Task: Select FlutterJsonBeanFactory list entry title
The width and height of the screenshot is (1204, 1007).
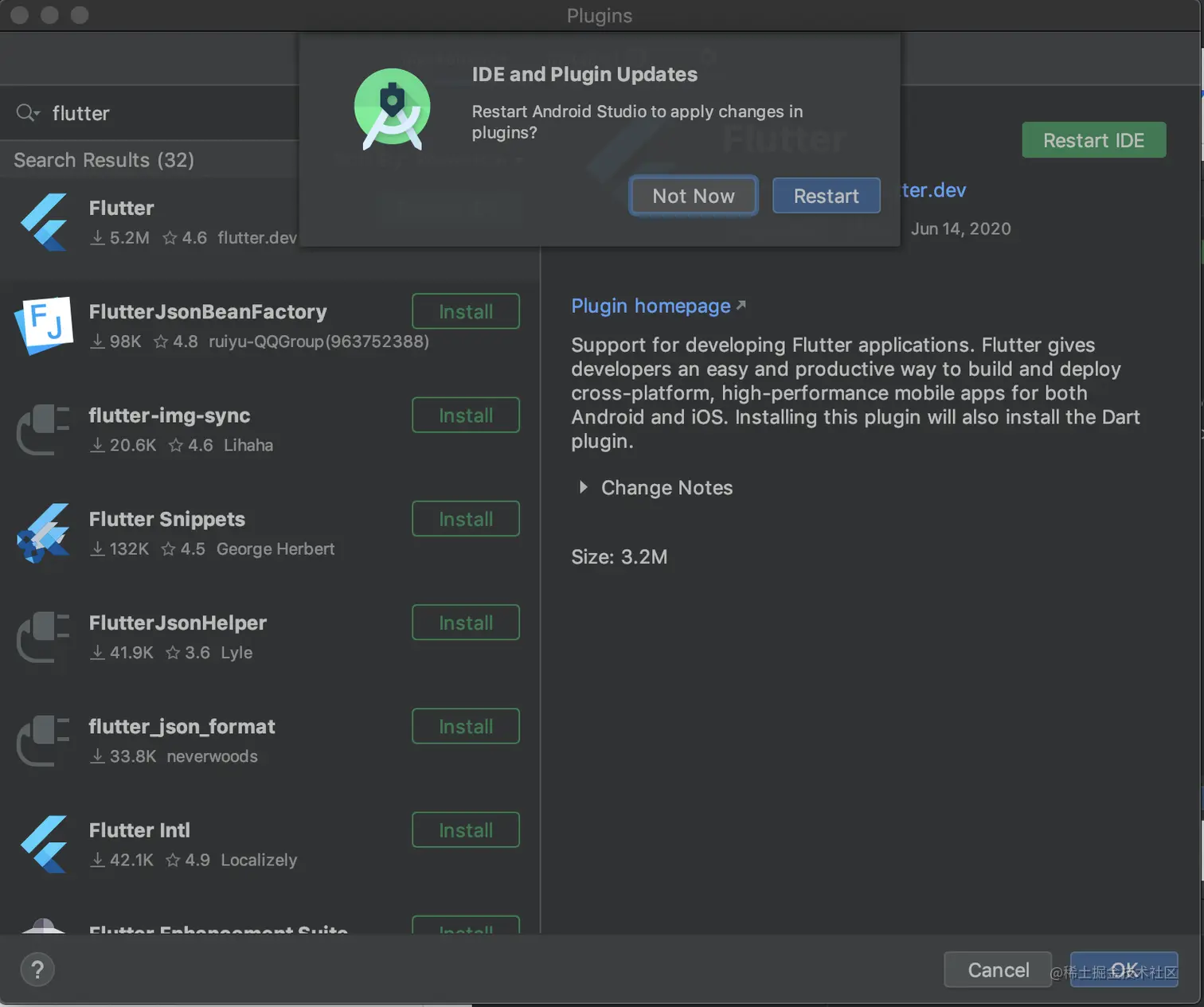Action: pos(208,311)
